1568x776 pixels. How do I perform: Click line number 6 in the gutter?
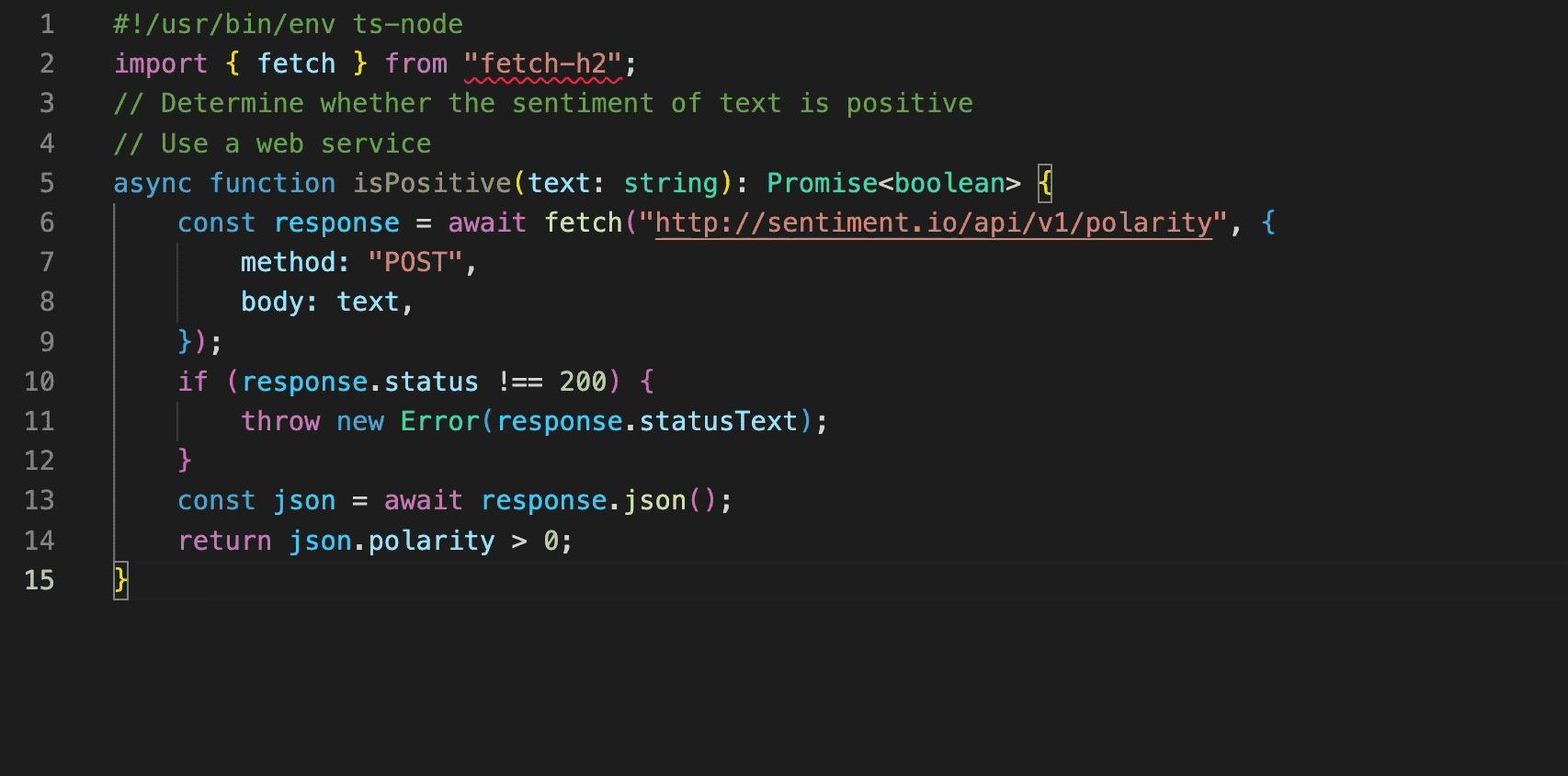coord(47,223)
